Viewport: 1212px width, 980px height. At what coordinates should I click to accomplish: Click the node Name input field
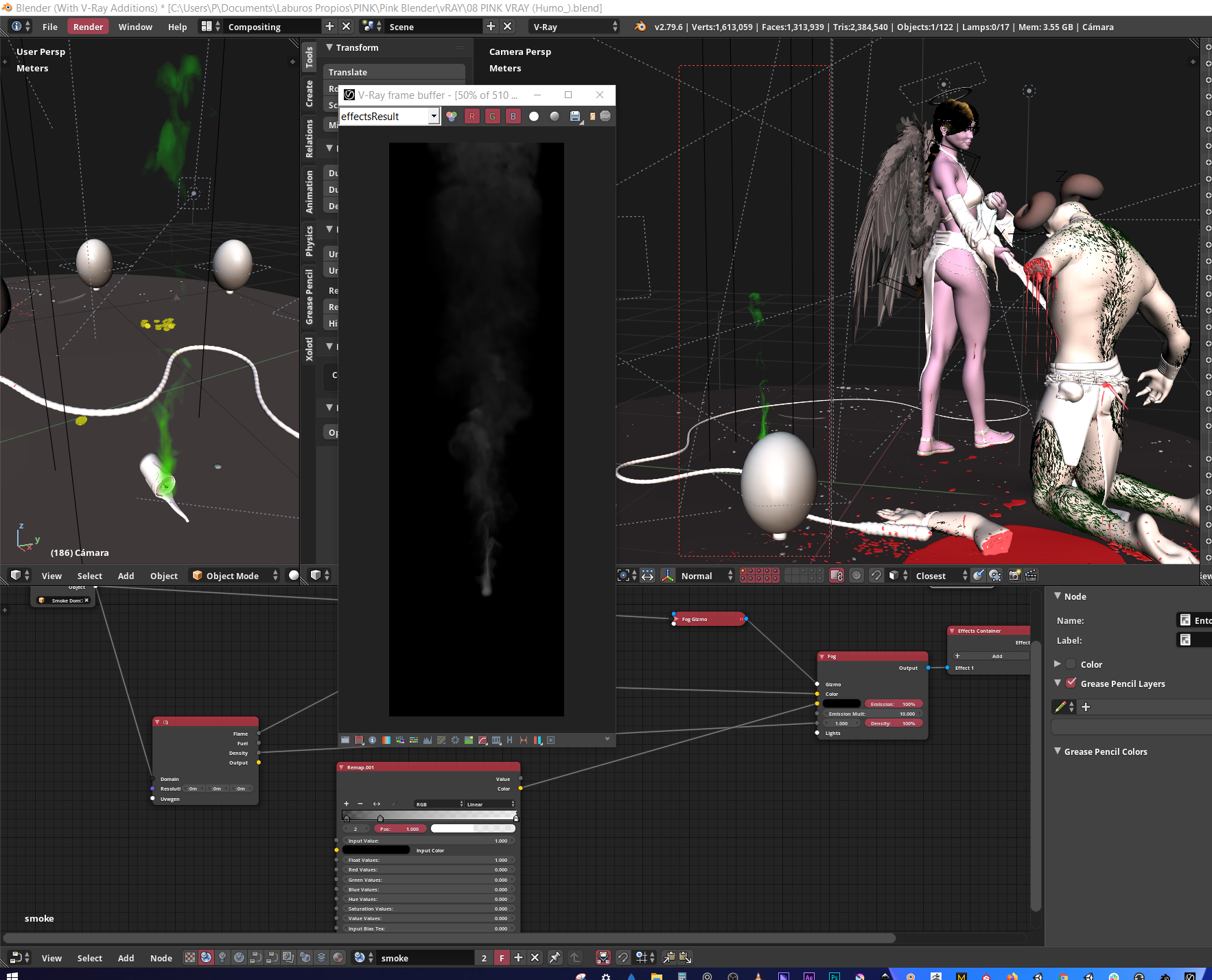[x=1194, y=620]
